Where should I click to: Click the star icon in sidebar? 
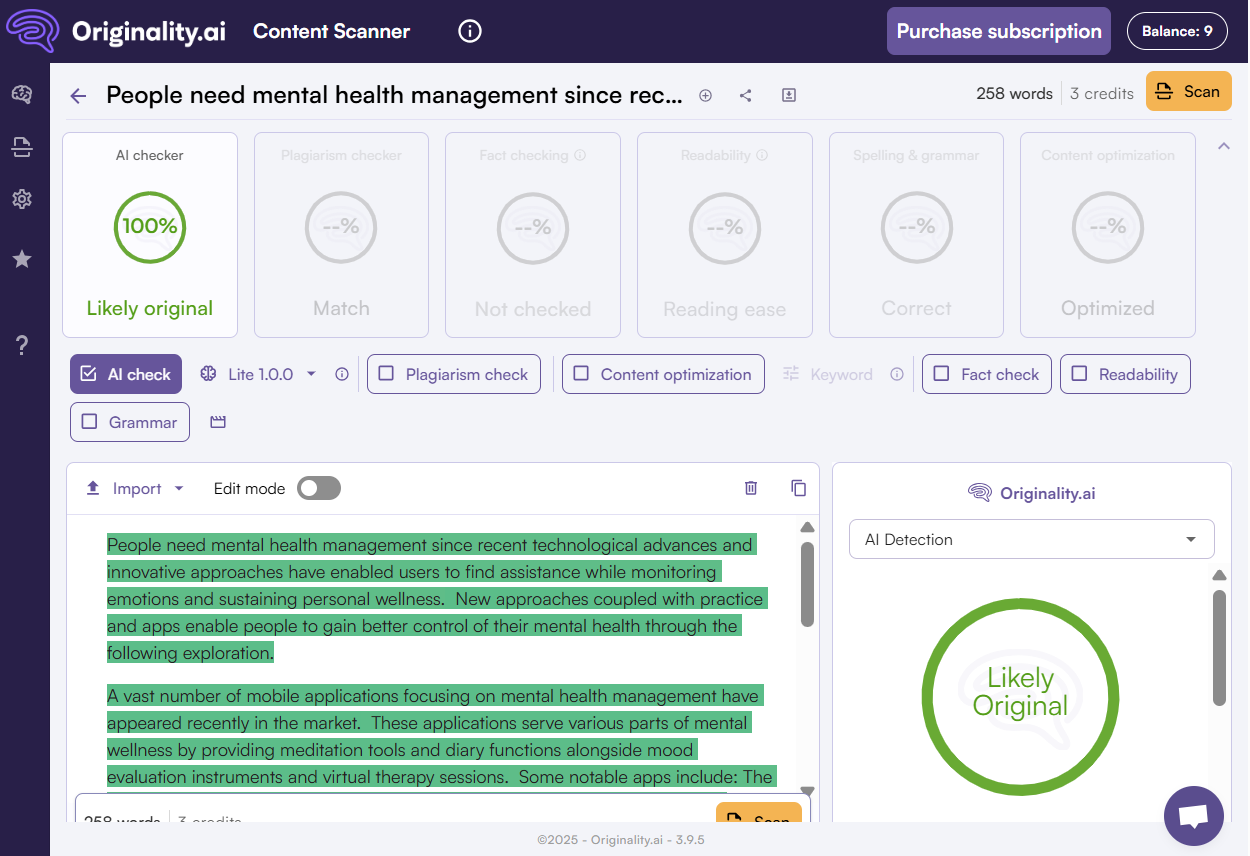tap(22, 259)
